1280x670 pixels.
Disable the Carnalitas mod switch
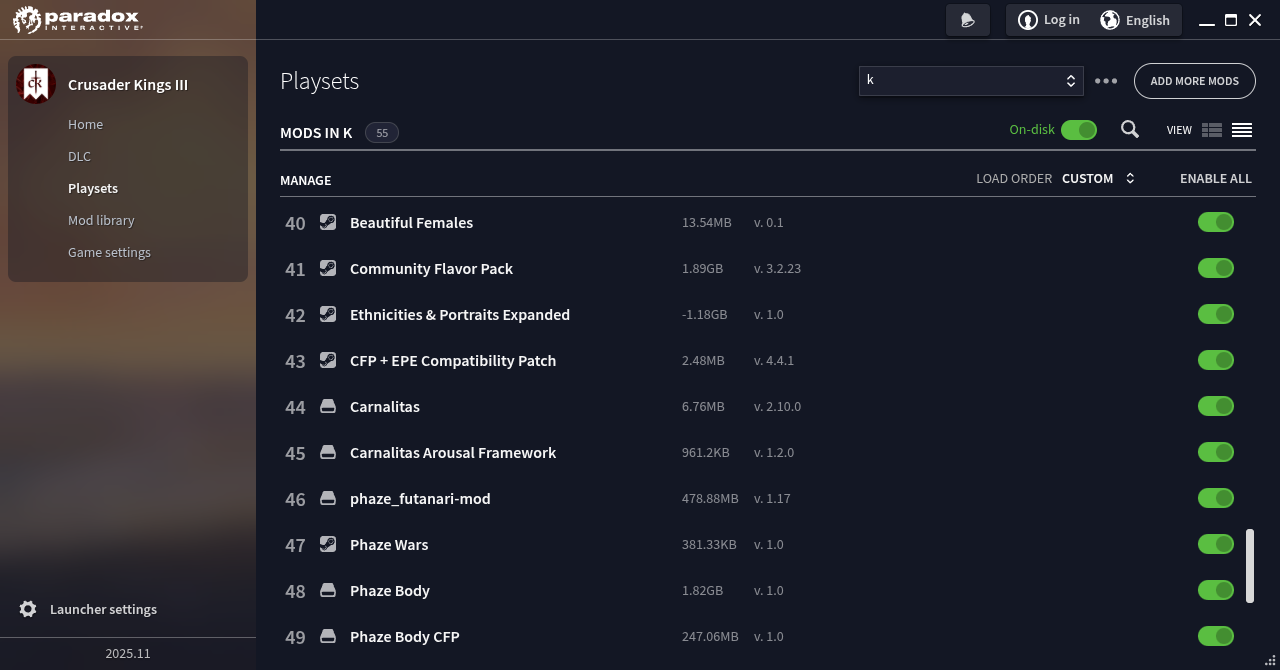pyautogui.click(x=1216, y=406)
